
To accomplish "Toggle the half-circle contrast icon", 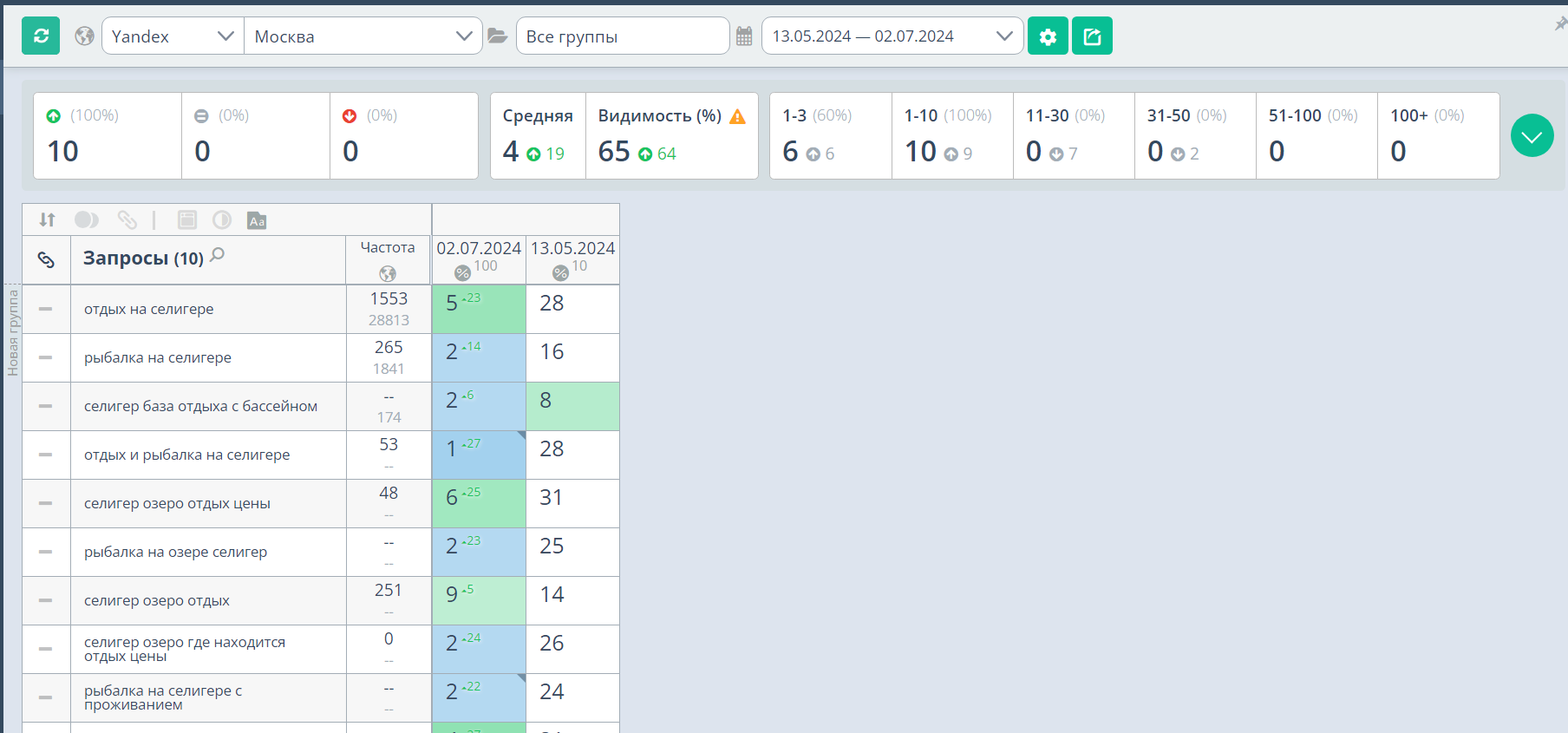I will pos(222,220).
